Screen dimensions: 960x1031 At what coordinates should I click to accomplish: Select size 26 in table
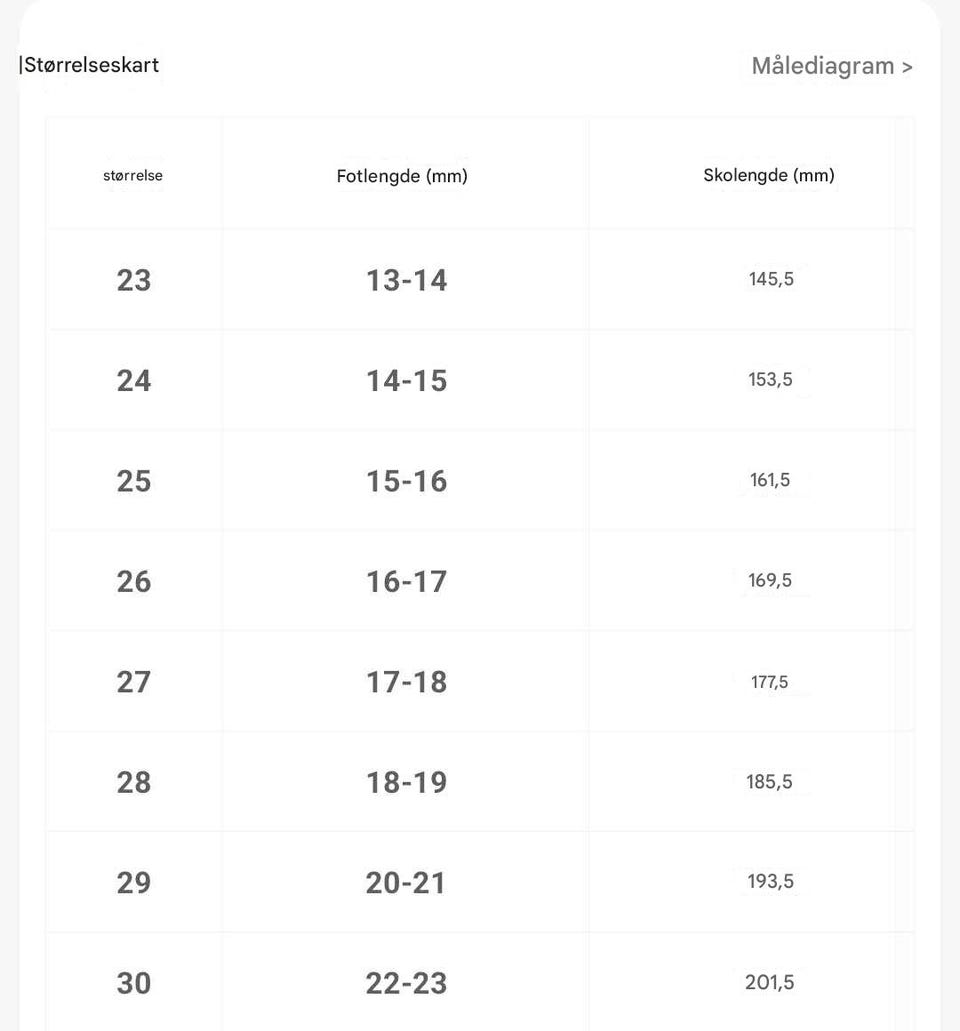coord(133,581)
